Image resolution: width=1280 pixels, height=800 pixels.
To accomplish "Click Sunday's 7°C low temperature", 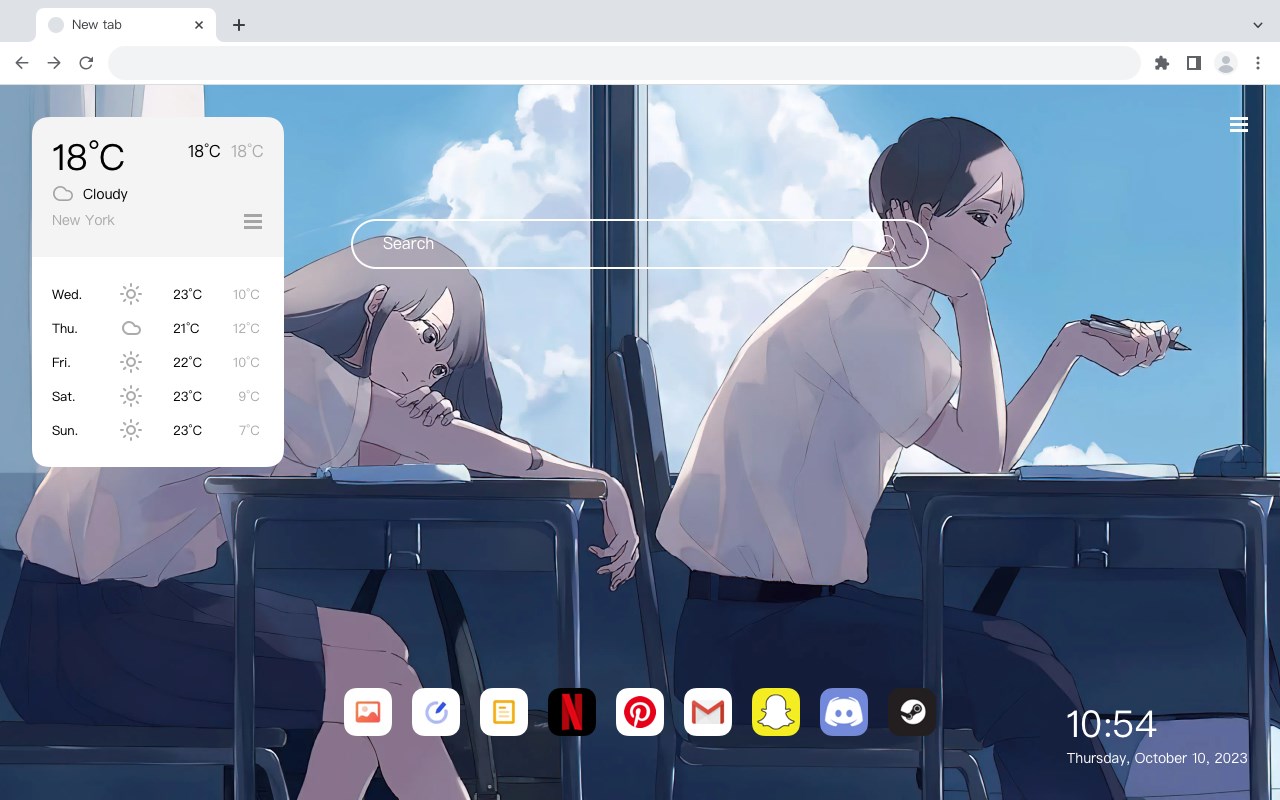I will [x=249, y=430].
